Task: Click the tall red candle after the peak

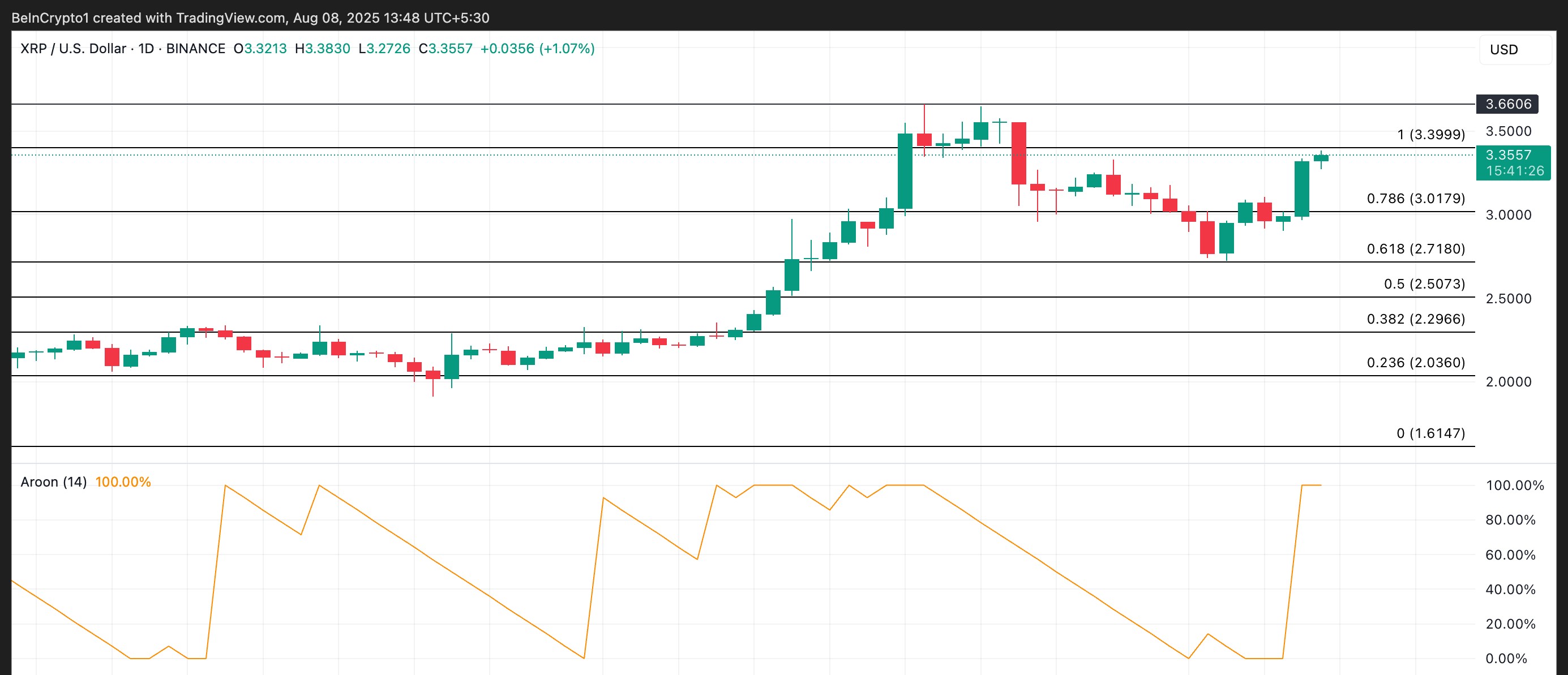Action: pyautogui.click(x=1019, y=153)
